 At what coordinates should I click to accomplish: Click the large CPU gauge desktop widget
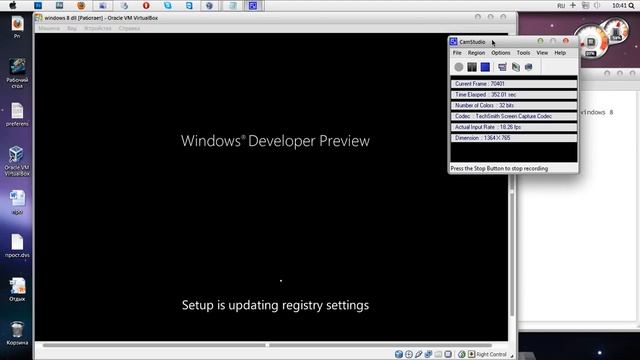tap(591, 42)
